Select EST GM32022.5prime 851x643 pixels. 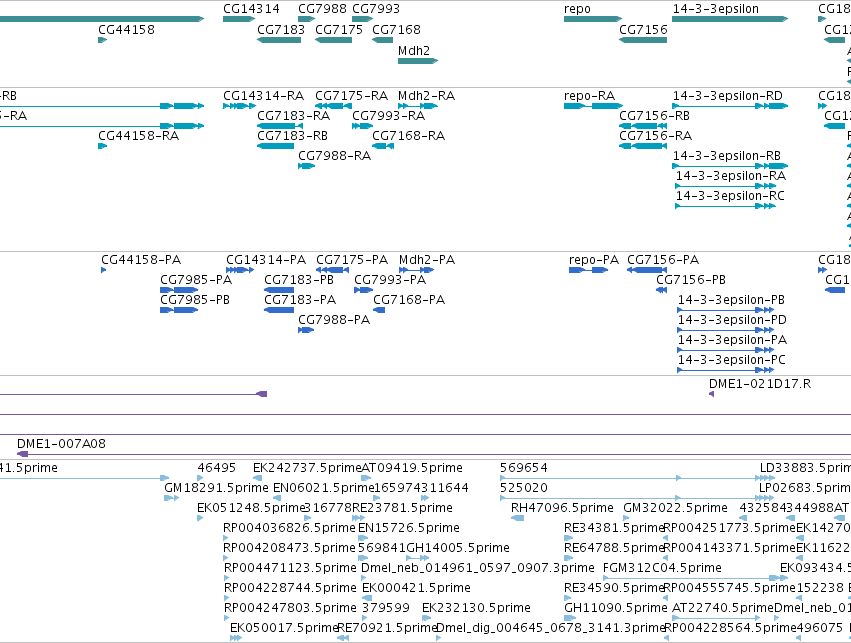[x=626, y=518]
